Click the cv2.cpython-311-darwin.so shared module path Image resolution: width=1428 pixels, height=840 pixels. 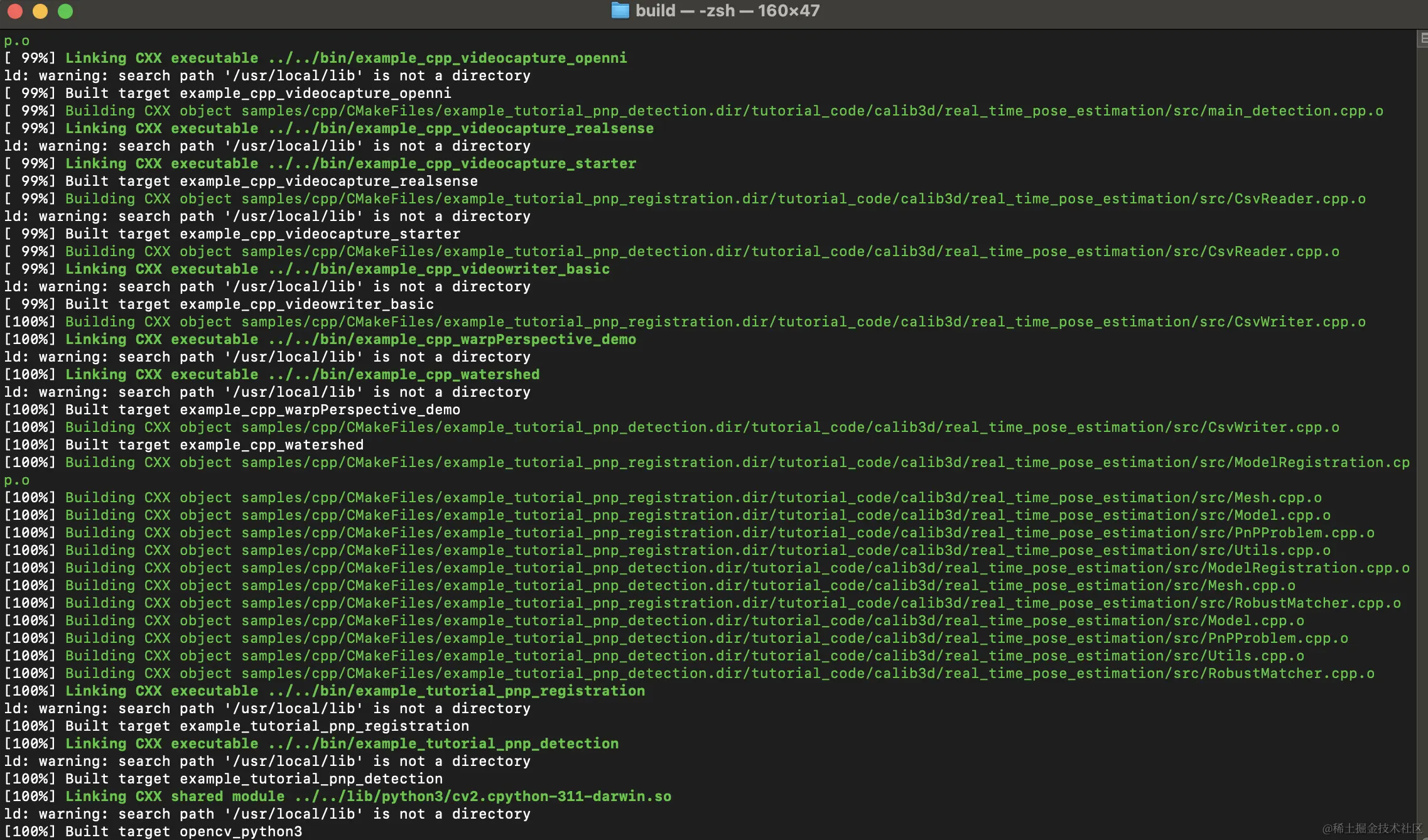tap(482, 796)
